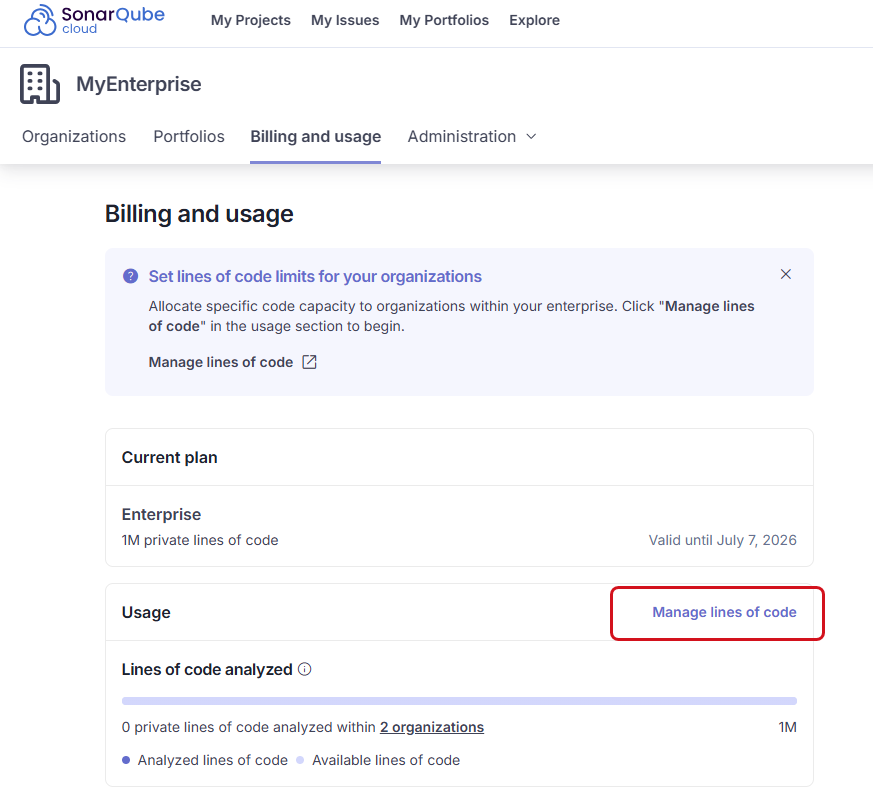Click the MyEnterprise enterprise name

pos(139,84)
